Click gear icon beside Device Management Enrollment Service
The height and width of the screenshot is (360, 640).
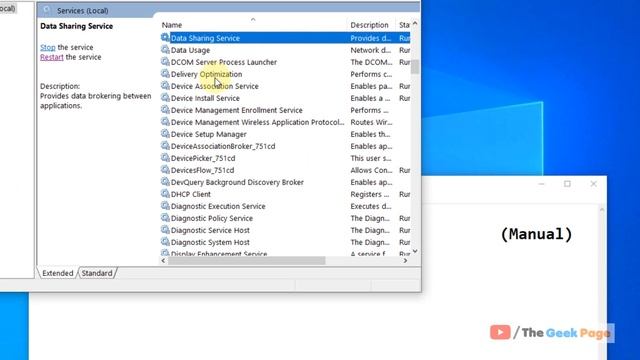point(165,110)
